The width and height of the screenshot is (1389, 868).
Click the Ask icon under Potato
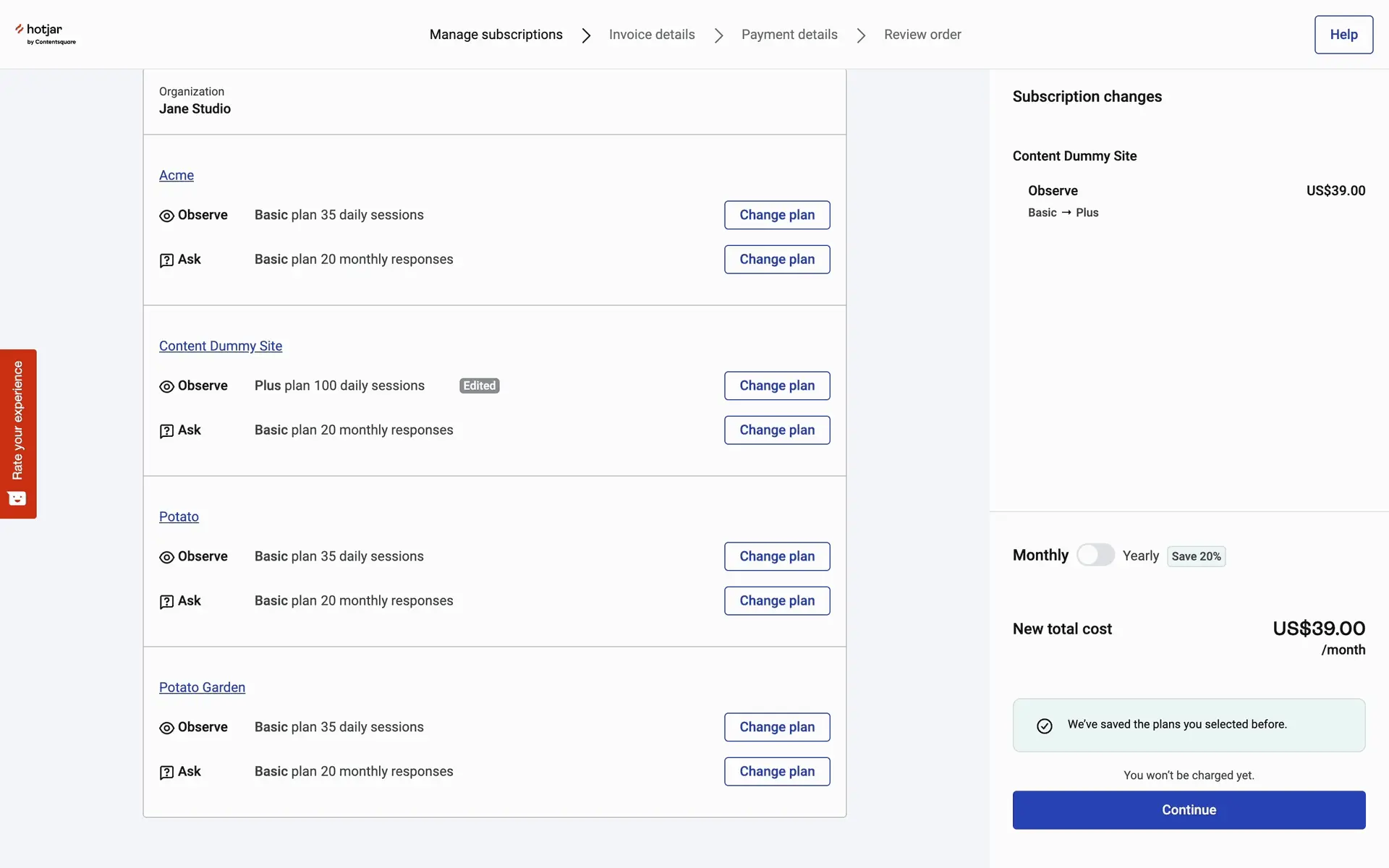[x=166, y=602]
